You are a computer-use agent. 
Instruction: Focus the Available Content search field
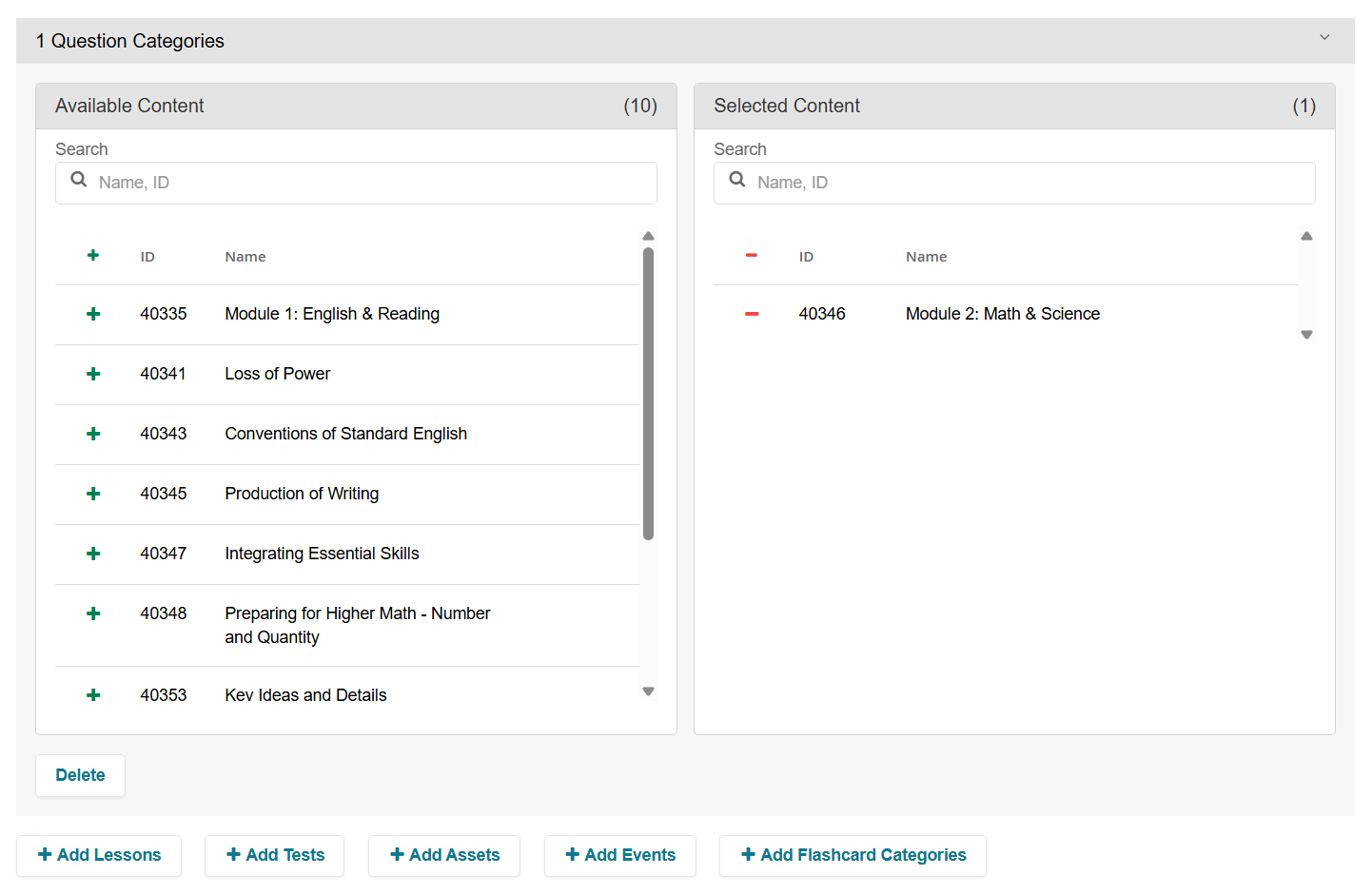[371, 183]
